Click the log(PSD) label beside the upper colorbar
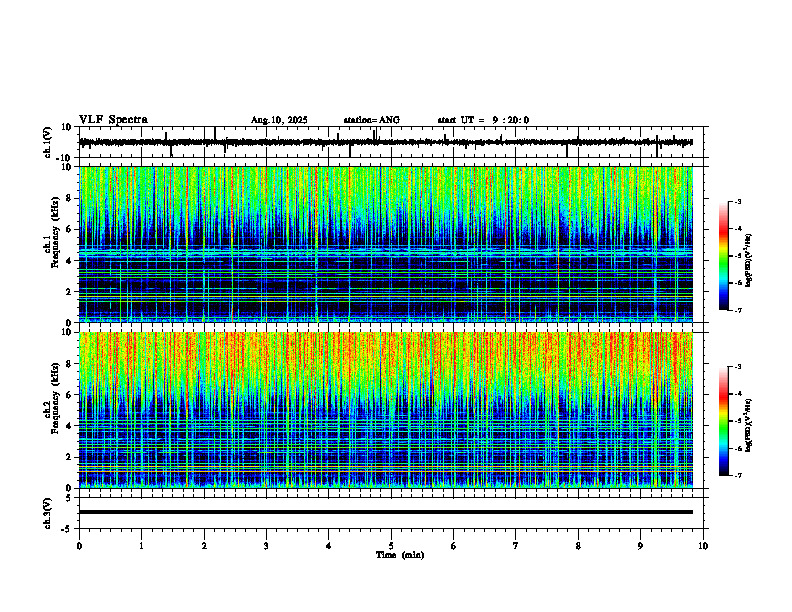This screenshot has height=612, width=792. 748,260
